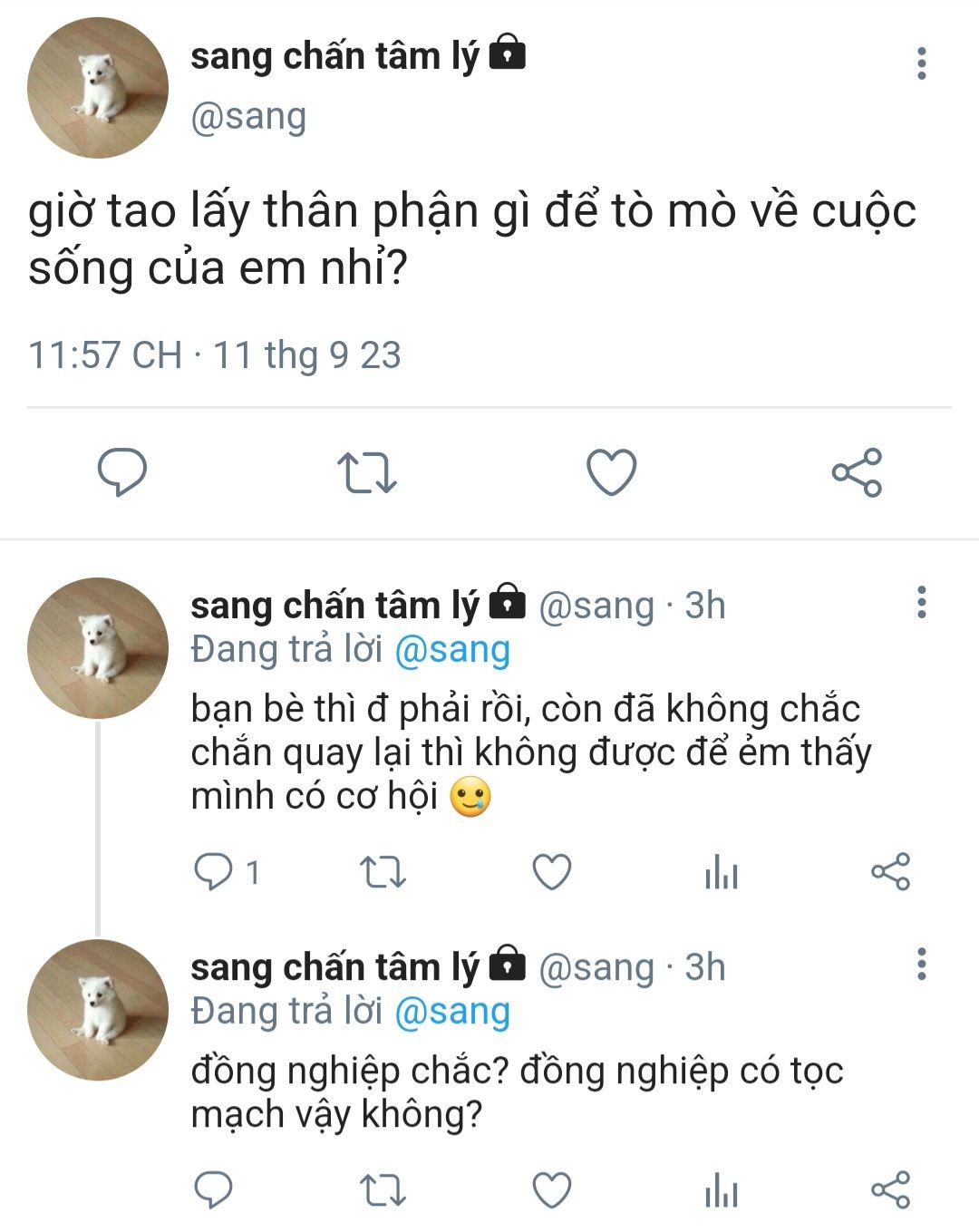Share the first reply tweet

point(890,872)
